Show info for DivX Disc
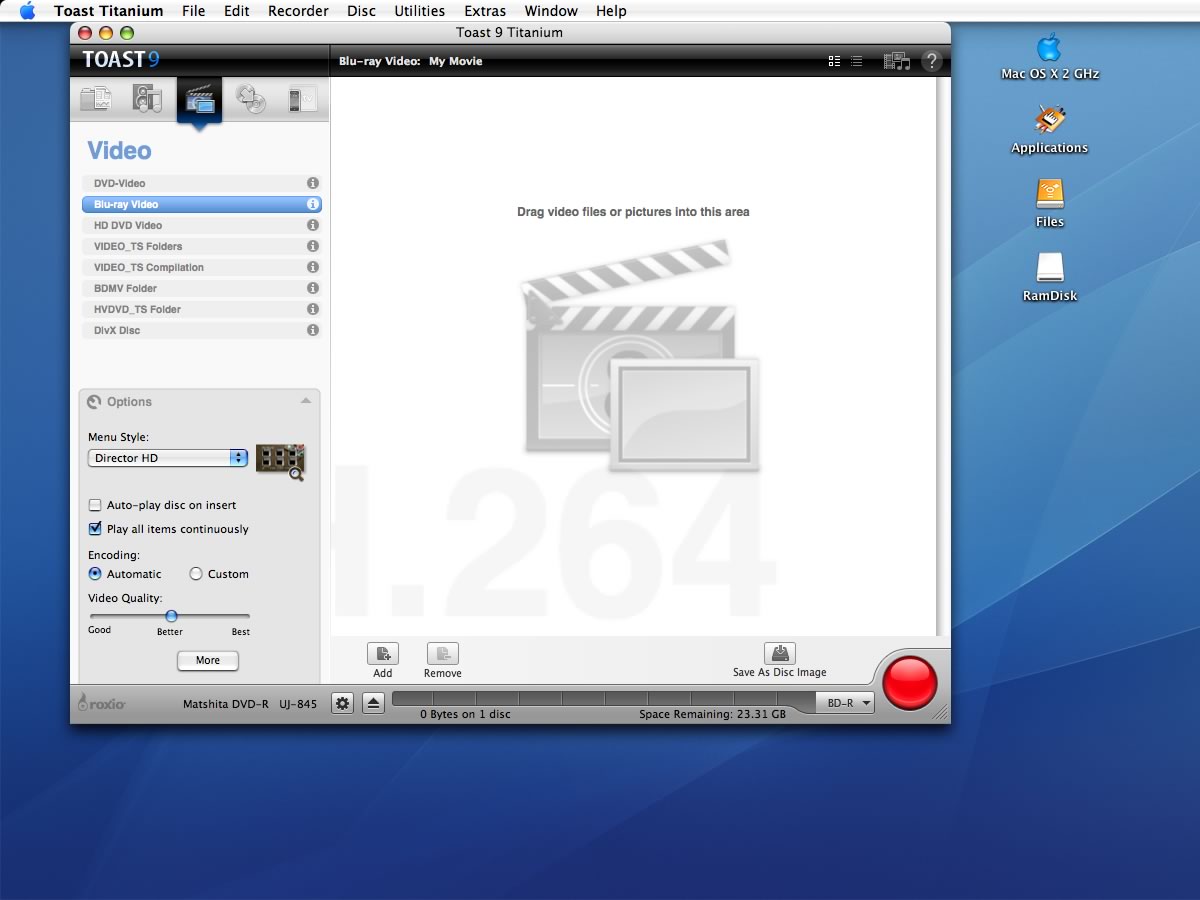This screenshot has height=900, width=1200. click(x=313, y=330)
